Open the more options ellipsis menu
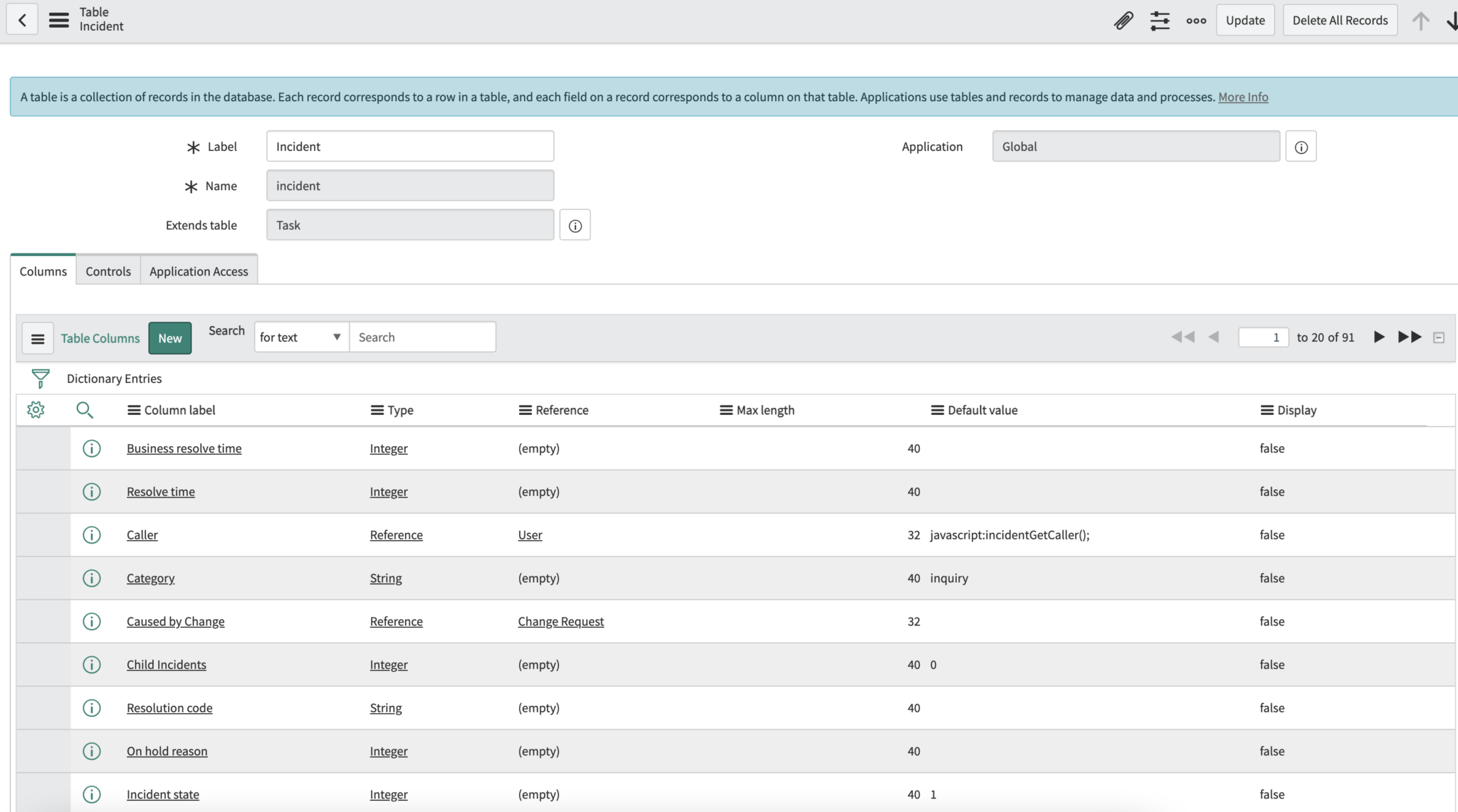 pyautogui.click(x=1196, y=21)
